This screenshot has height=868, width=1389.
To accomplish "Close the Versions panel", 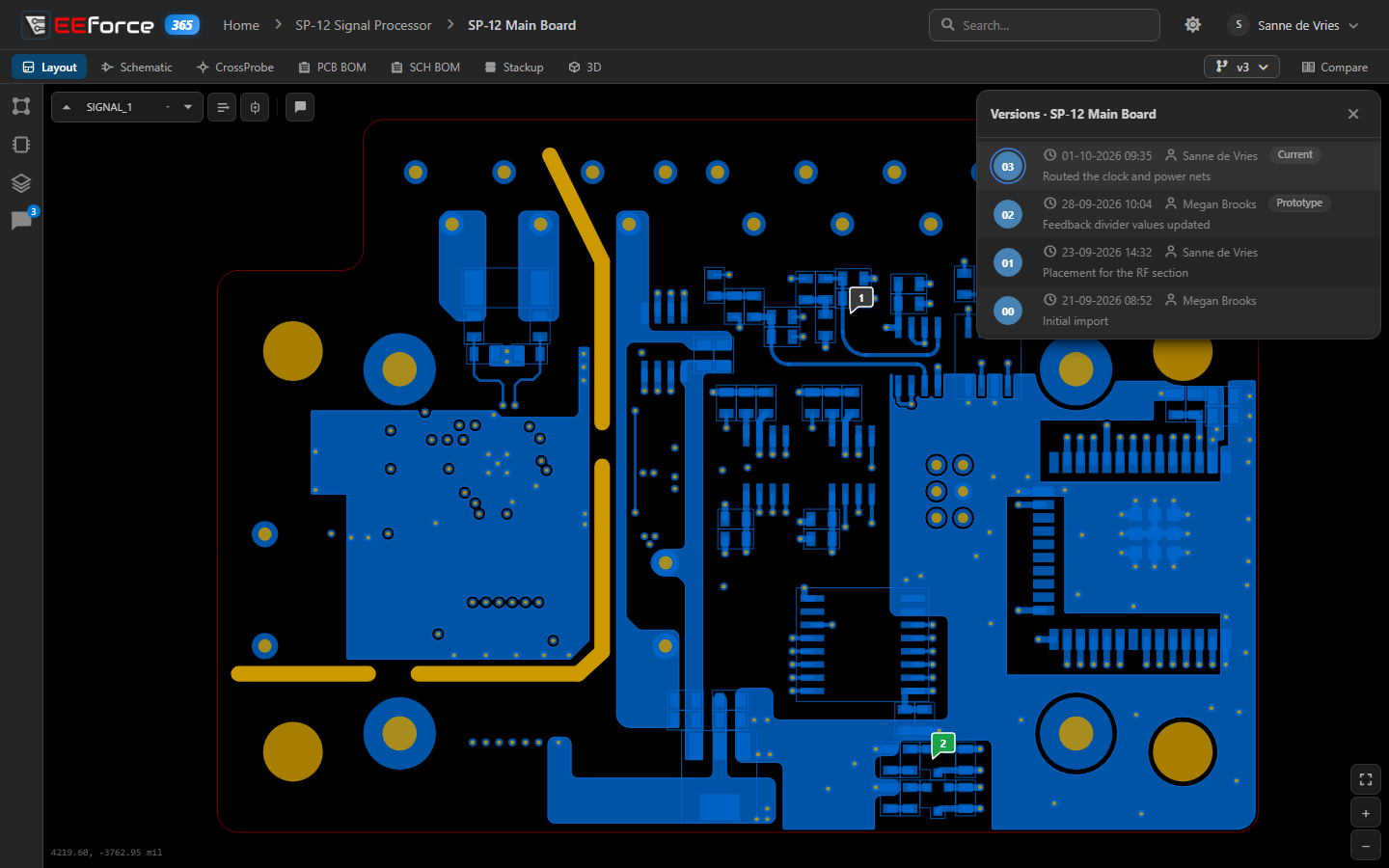I will point(1353,114).
